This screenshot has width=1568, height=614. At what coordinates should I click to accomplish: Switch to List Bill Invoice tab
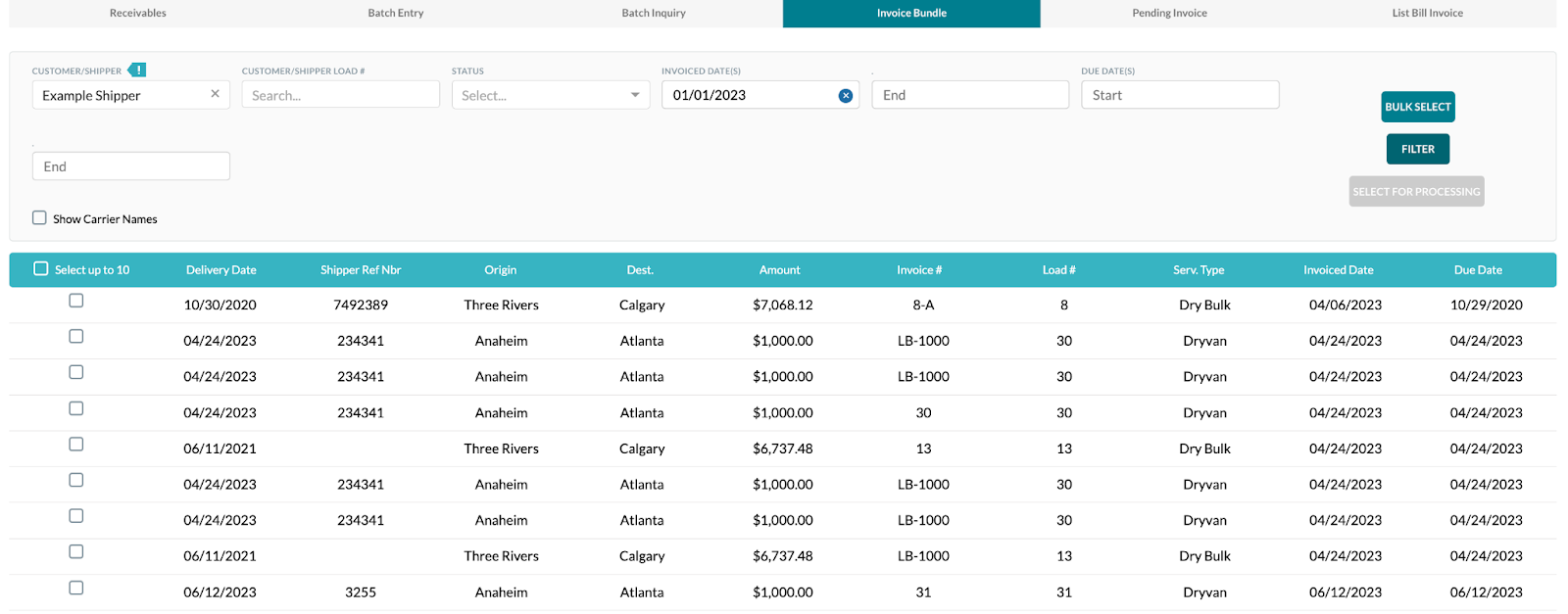(1427, 13)
